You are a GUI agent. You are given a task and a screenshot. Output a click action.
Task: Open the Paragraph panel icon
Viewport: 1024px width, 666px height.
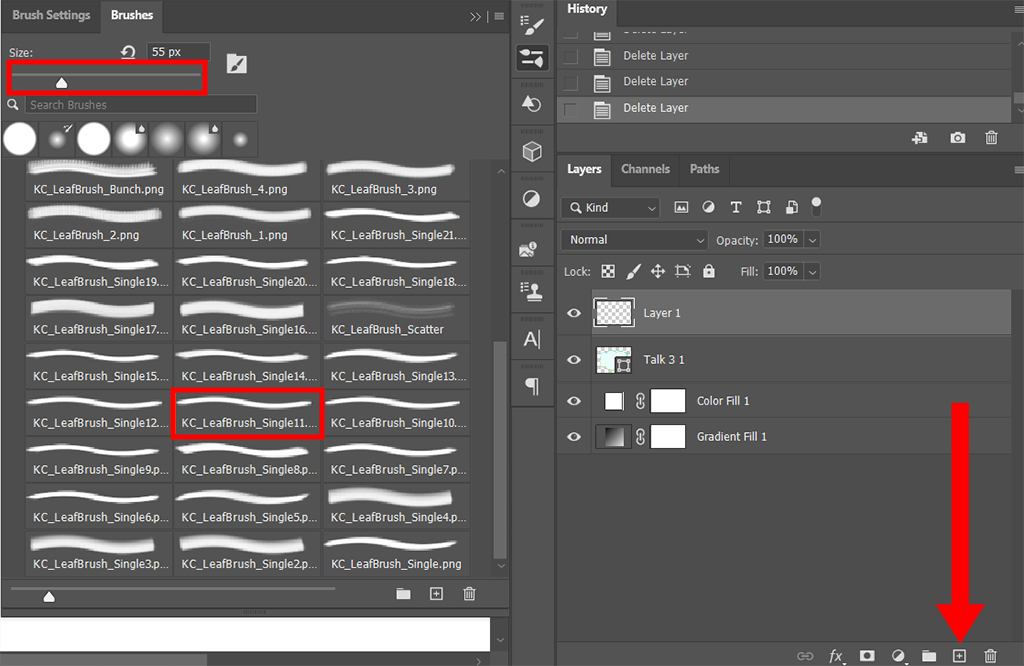532,386
